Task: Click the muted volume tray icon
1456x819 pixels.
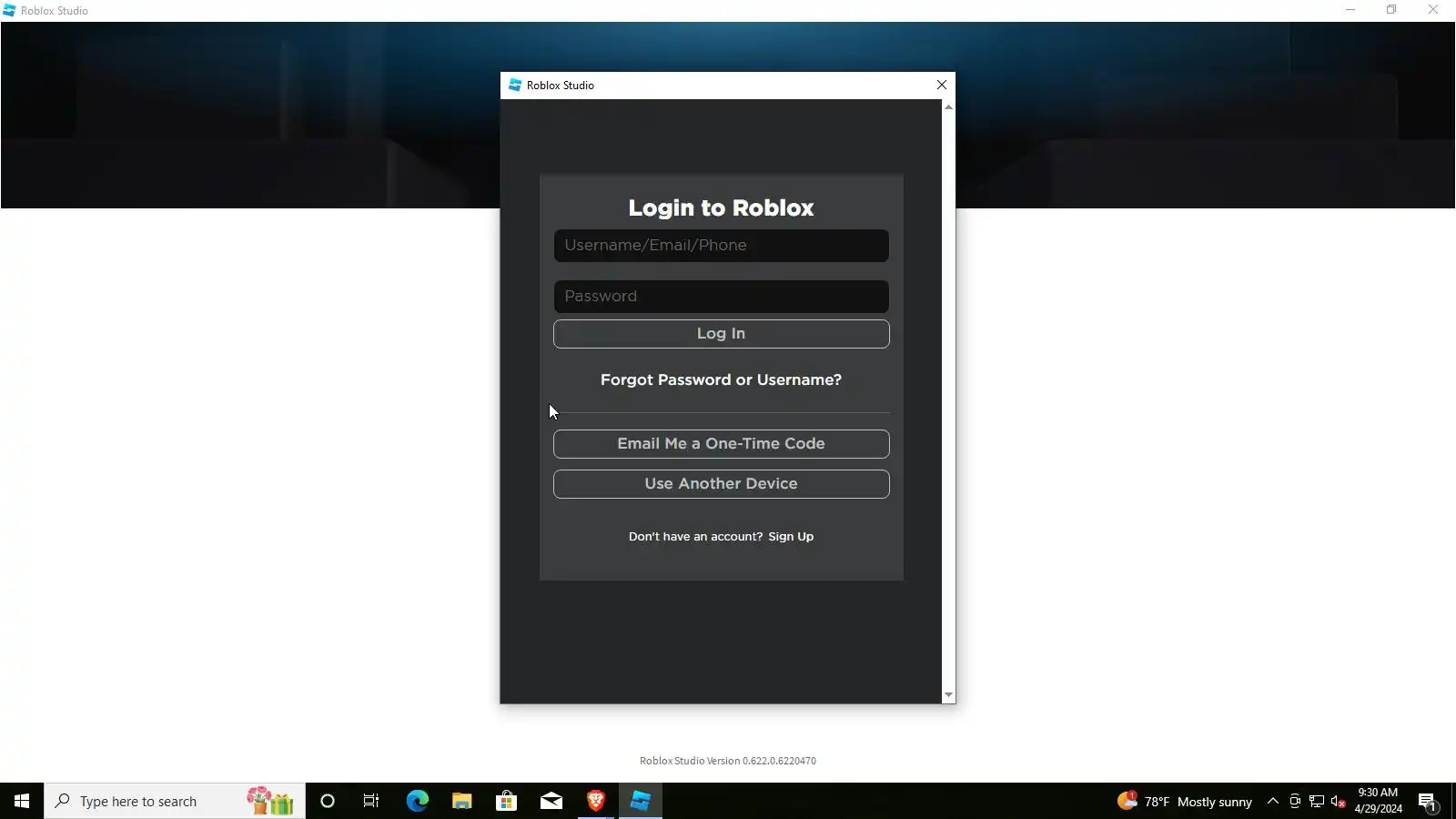Action: click(x=1338, y=801)
